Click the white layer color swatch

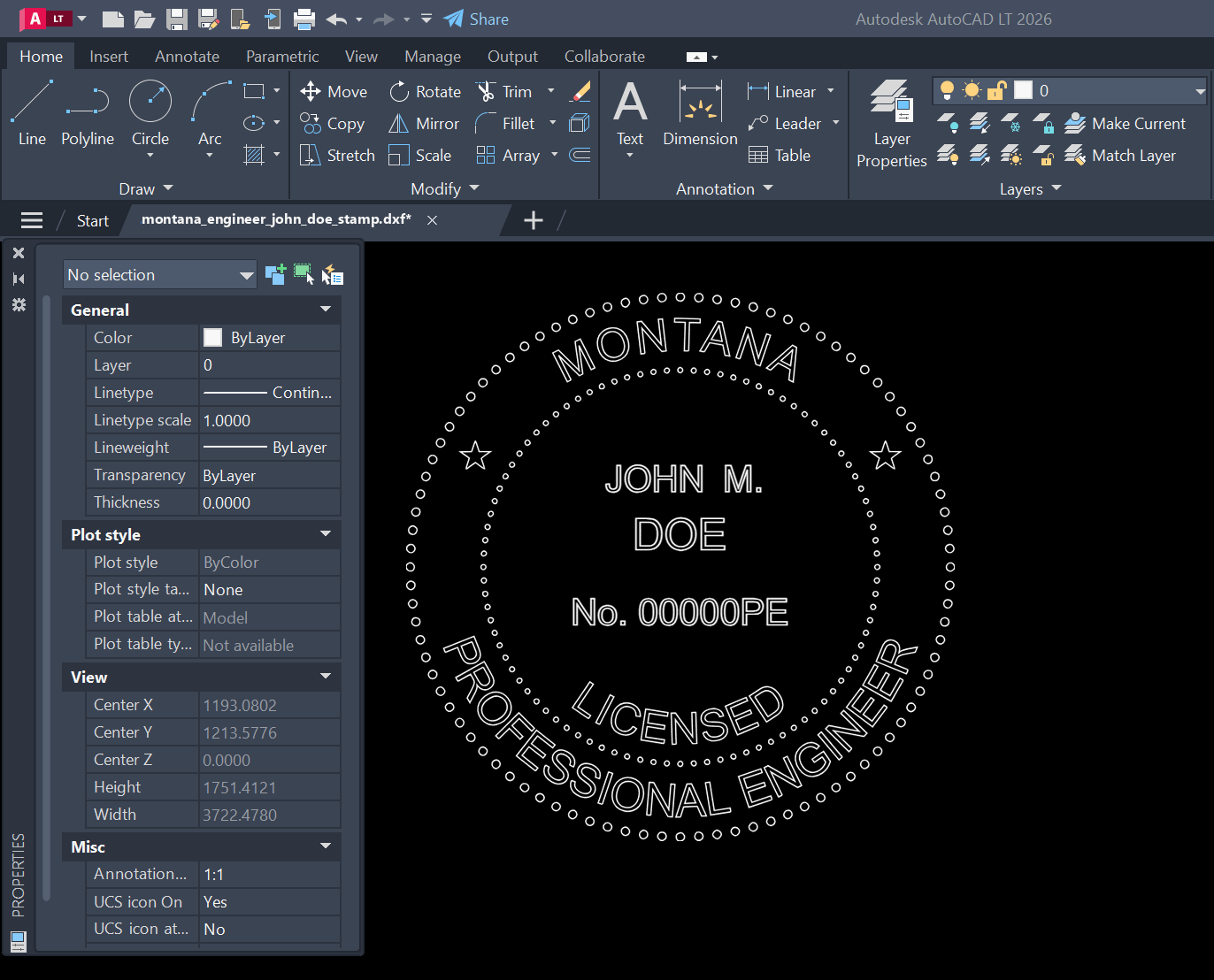(1023, 90)
